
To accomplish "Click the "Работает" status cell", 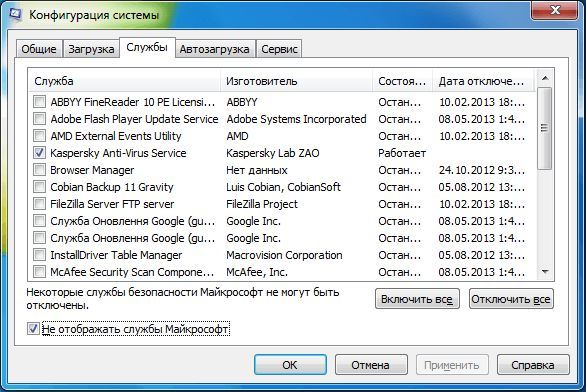I will click(x=402, y=153).
